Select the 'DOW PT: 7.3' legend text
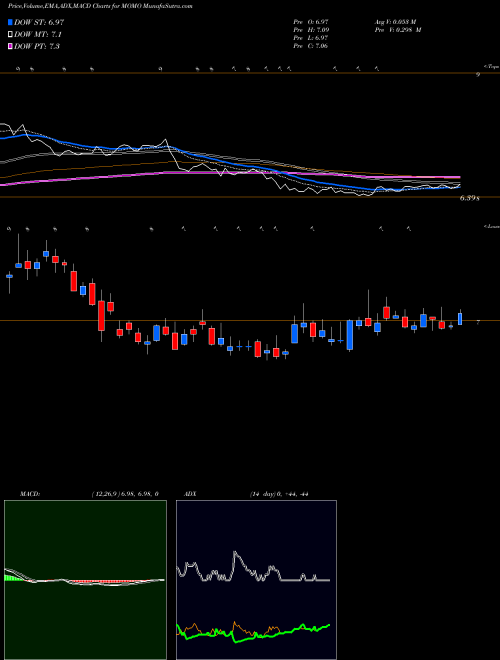 [37, 46]
